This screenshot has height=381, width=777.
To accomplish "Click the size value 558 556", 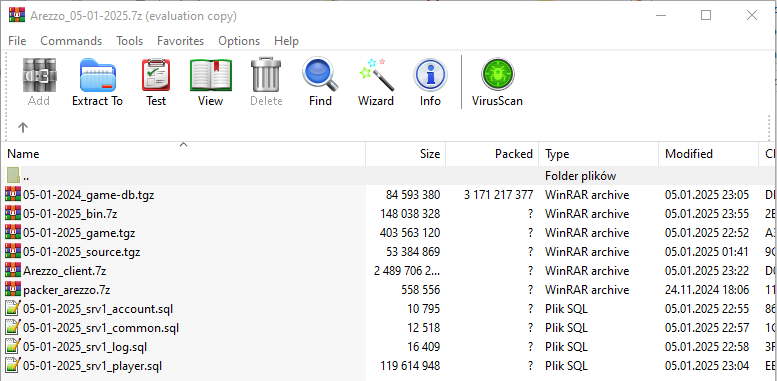I will click(x=421, y=289).
